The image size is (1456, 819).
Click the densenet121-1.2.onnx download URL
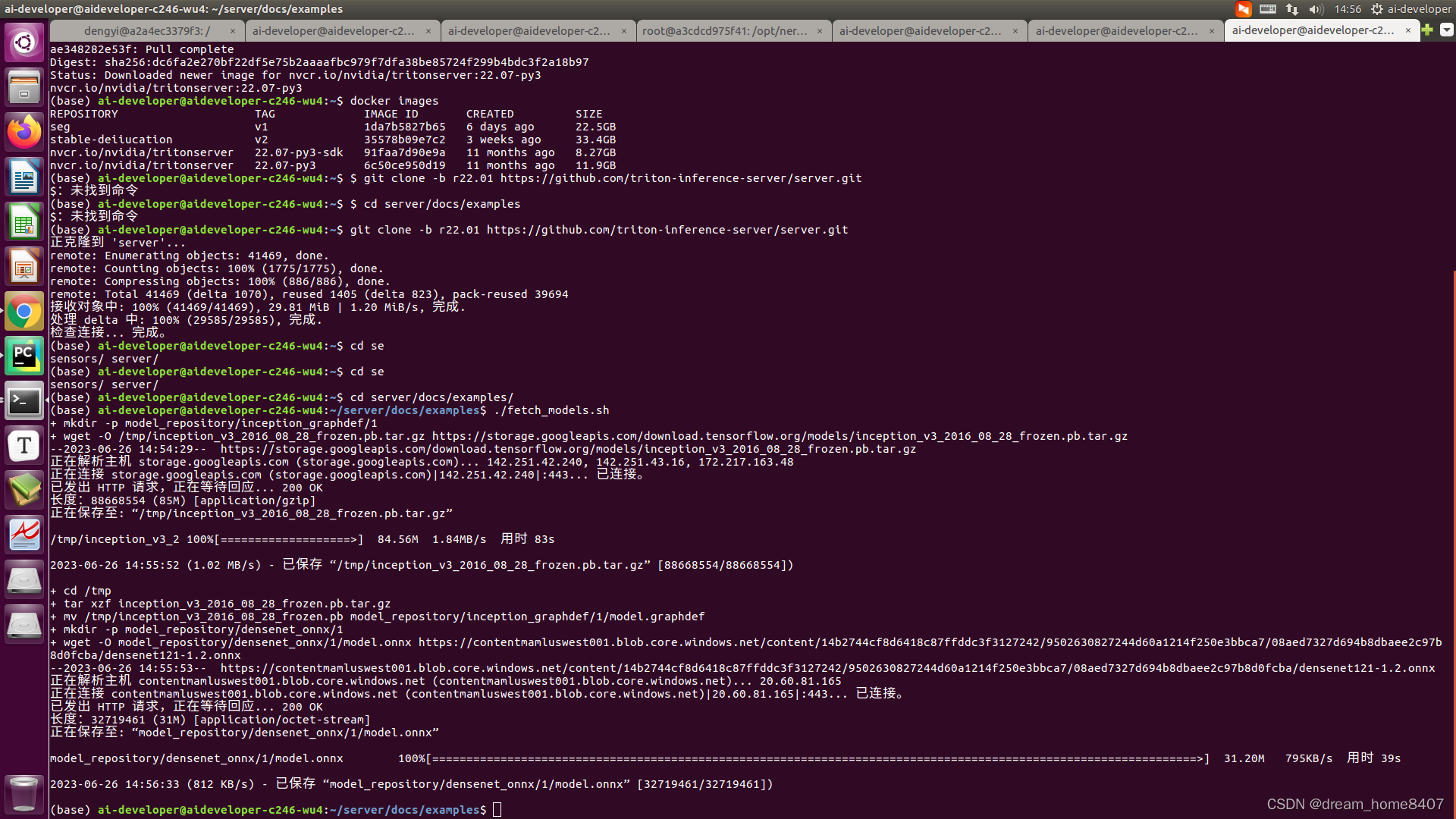827,668
